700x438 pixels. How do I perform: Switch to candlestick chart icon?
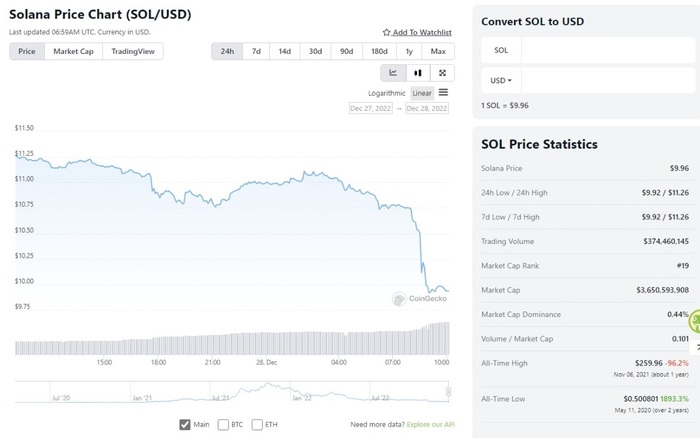coord(418,73)
